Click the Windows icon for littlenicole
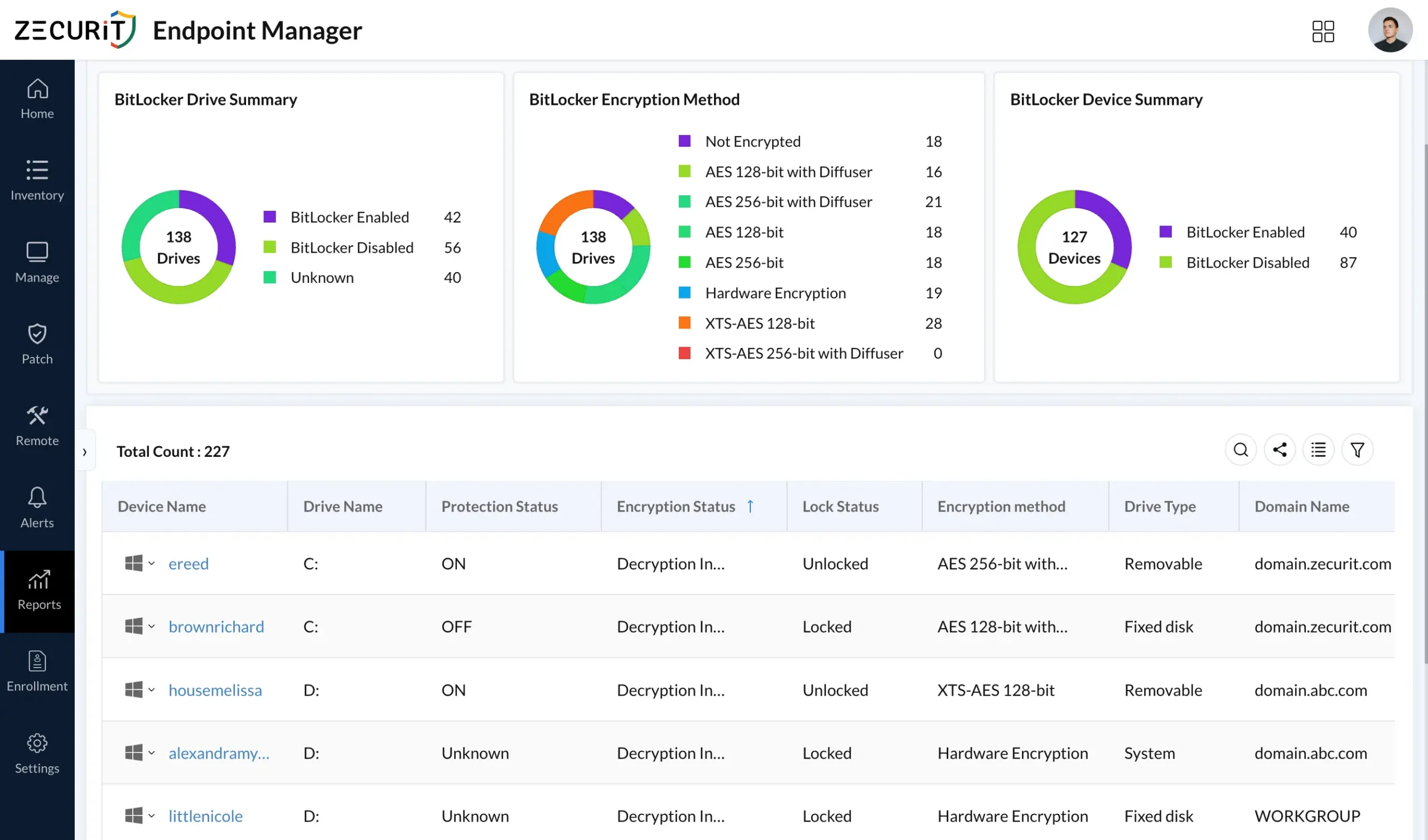Screen dimensions: 1428x840 134,815
